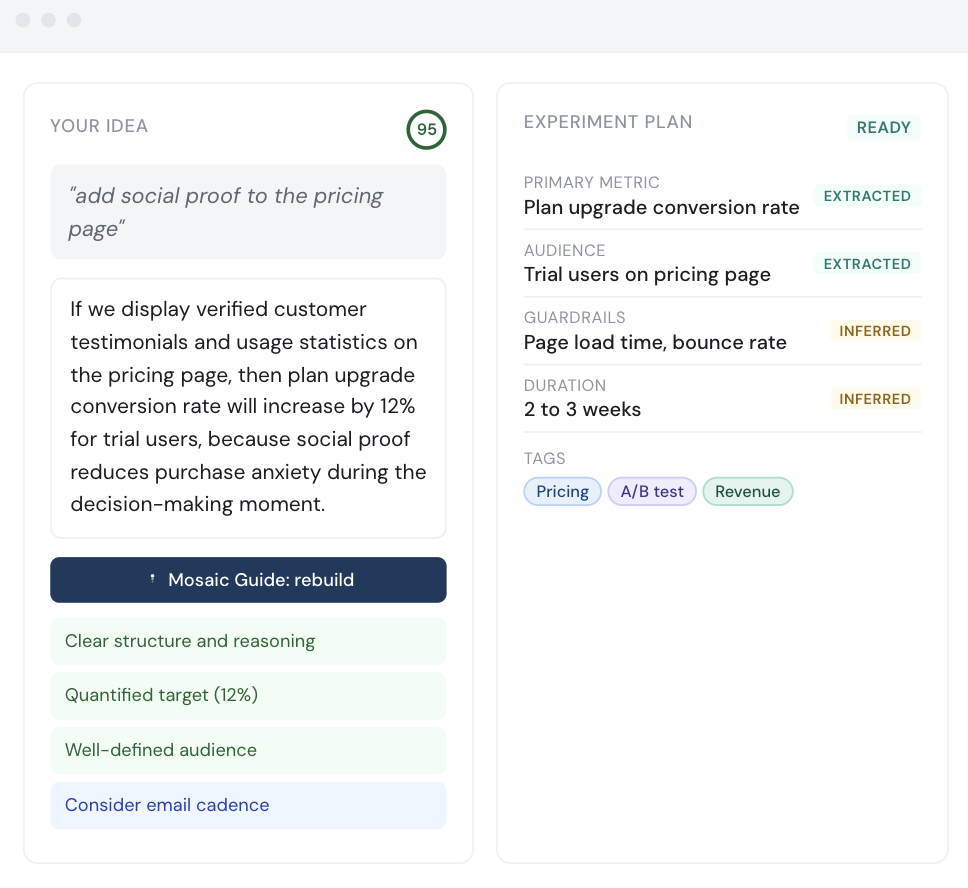Click the Mosaic Guide: rebuild button

pyautogui.click(x=248, y=580)
